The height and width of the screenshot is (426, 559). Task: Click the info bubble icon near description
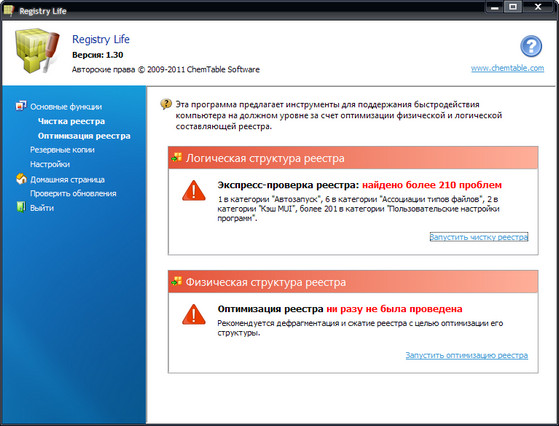[x=166, y=104]
